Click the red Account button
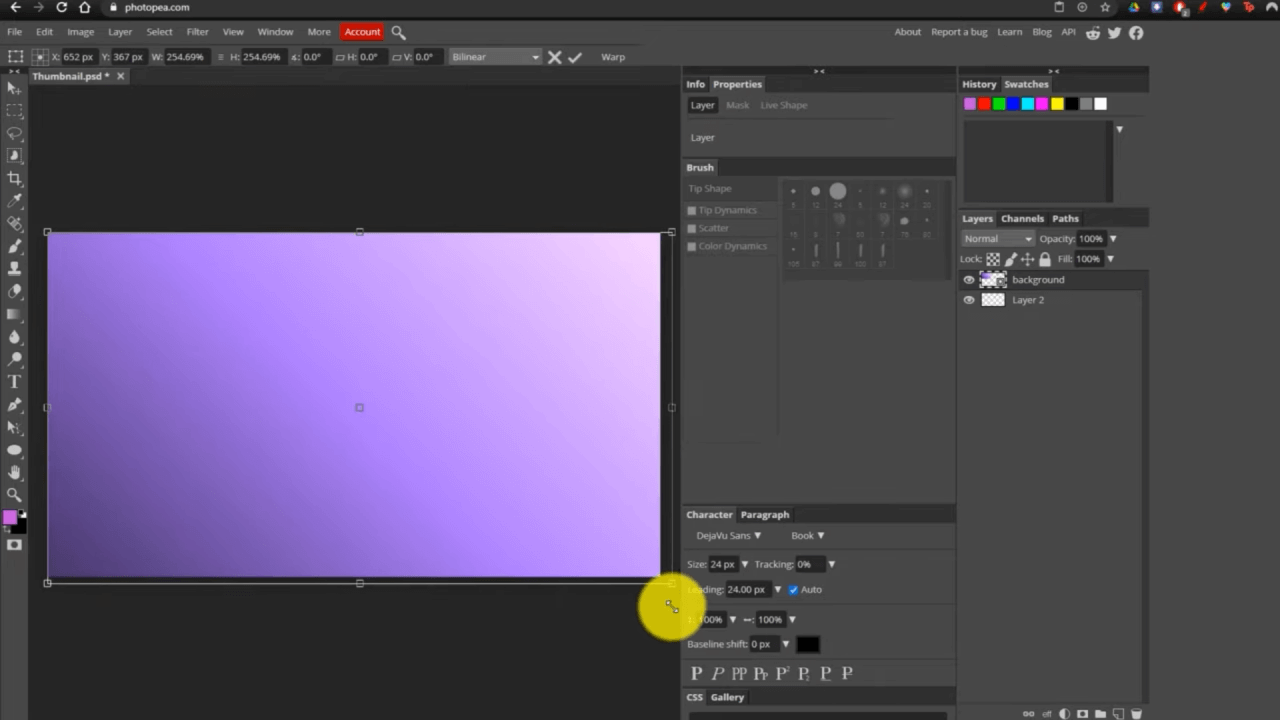Image resolution: width=1280 pixels, height=720 pixels. pyautogui.click(x=362, y=32)
